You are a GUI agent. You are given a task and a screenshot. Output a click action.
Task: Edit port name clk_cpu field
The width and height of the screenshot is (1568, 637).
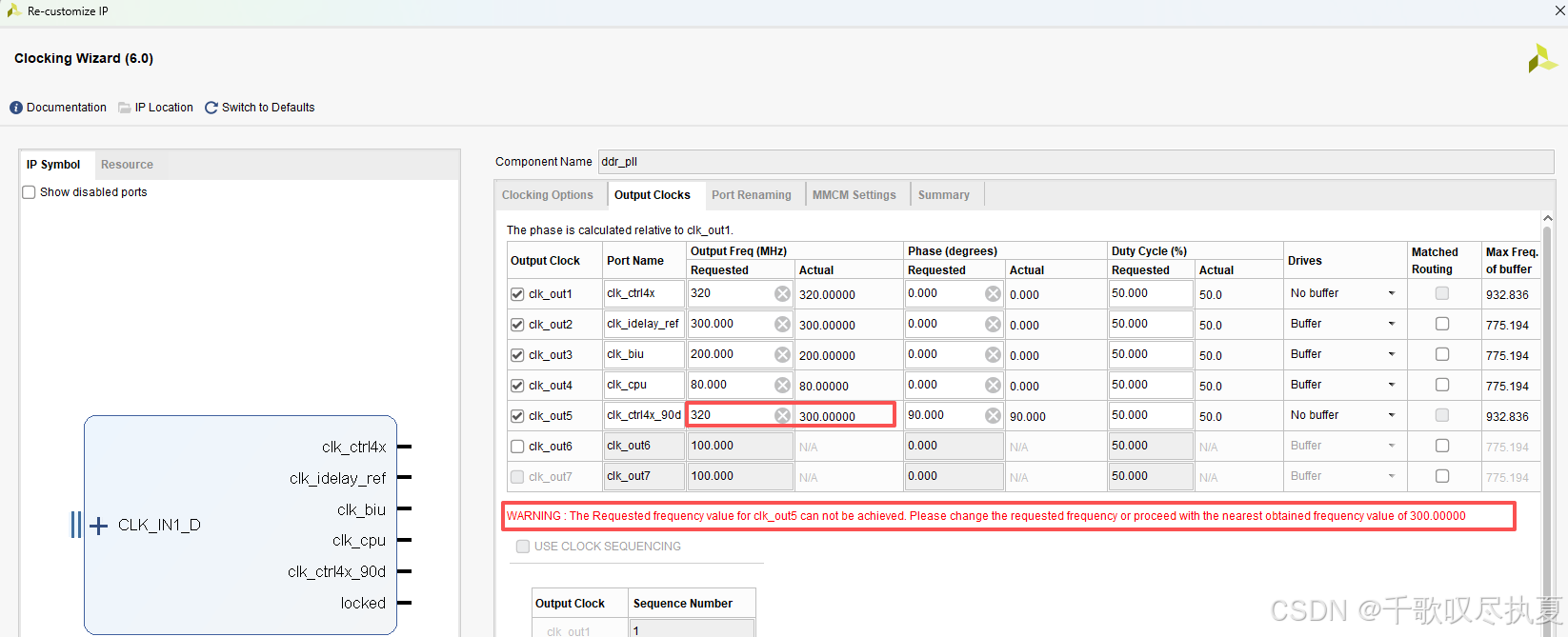(644, 385)
